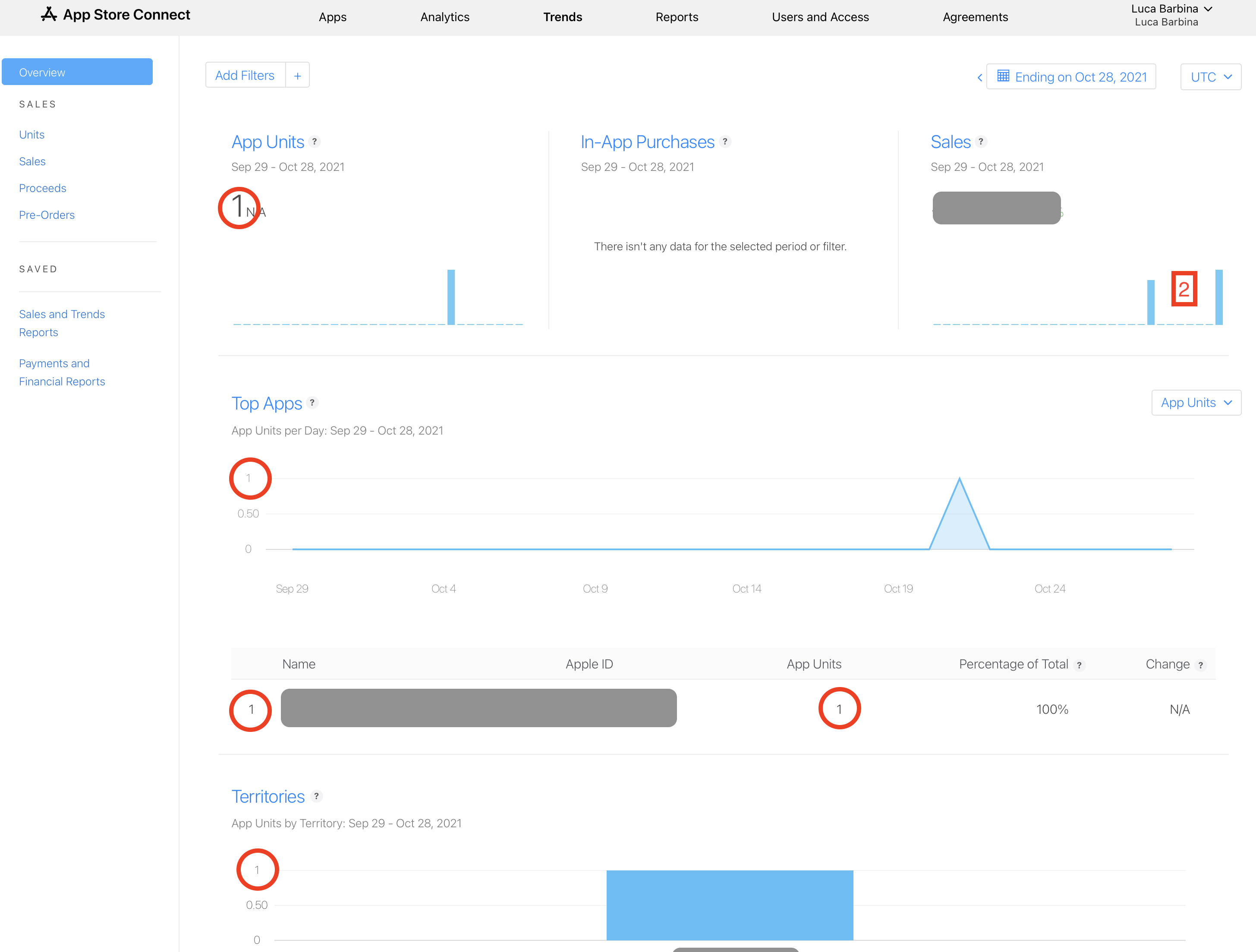Open the App Units help question mark
This screenshot has height=952, width=1256.
315,142
